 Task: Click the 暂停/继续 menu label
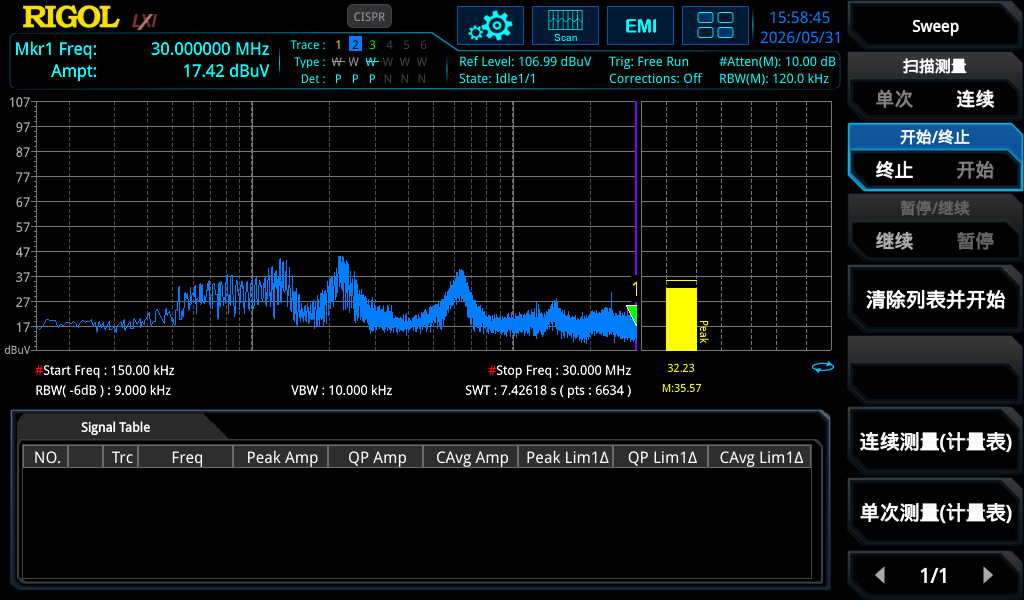935,208
